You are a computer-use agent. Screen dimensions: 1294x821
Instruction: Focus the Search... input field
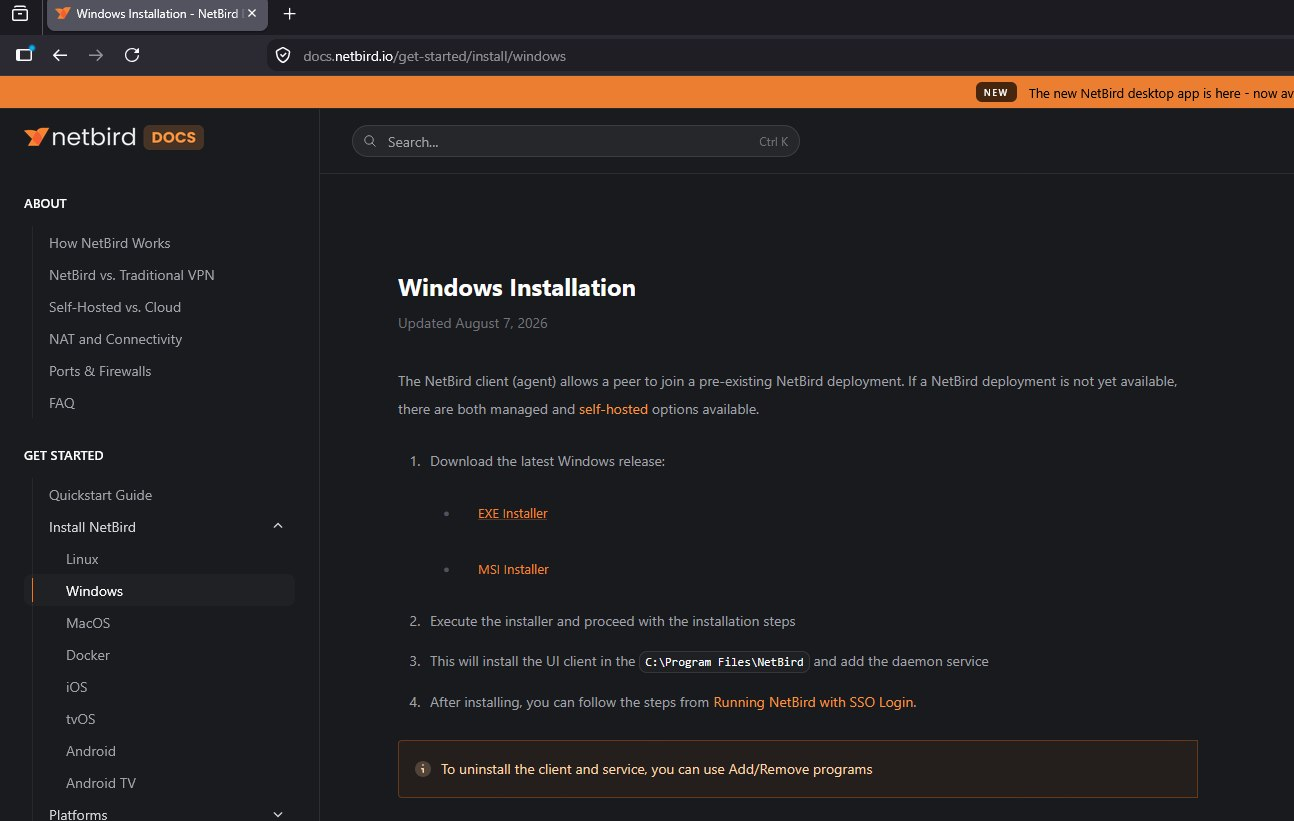(576, 142)
